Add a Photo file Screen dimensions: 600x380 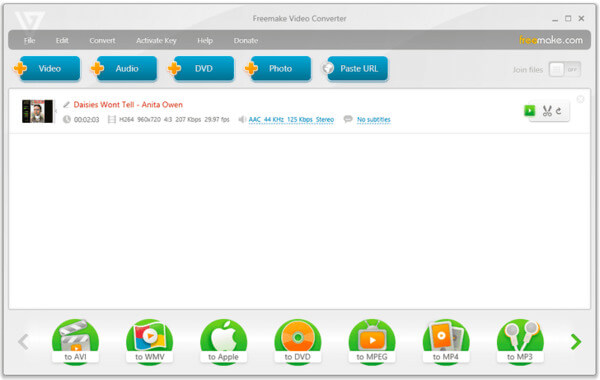[278, 68]
